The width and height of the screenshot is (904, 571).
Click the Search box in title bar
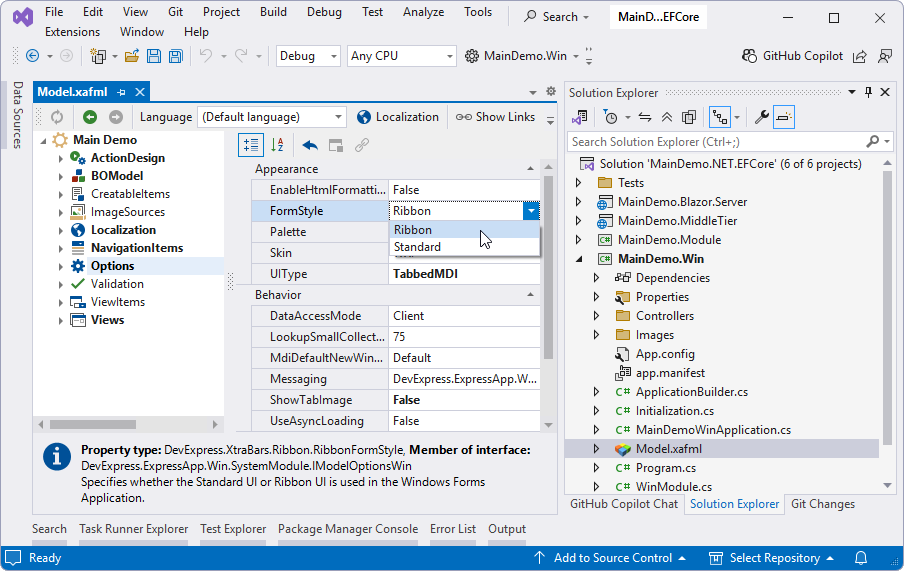[556, 17]
